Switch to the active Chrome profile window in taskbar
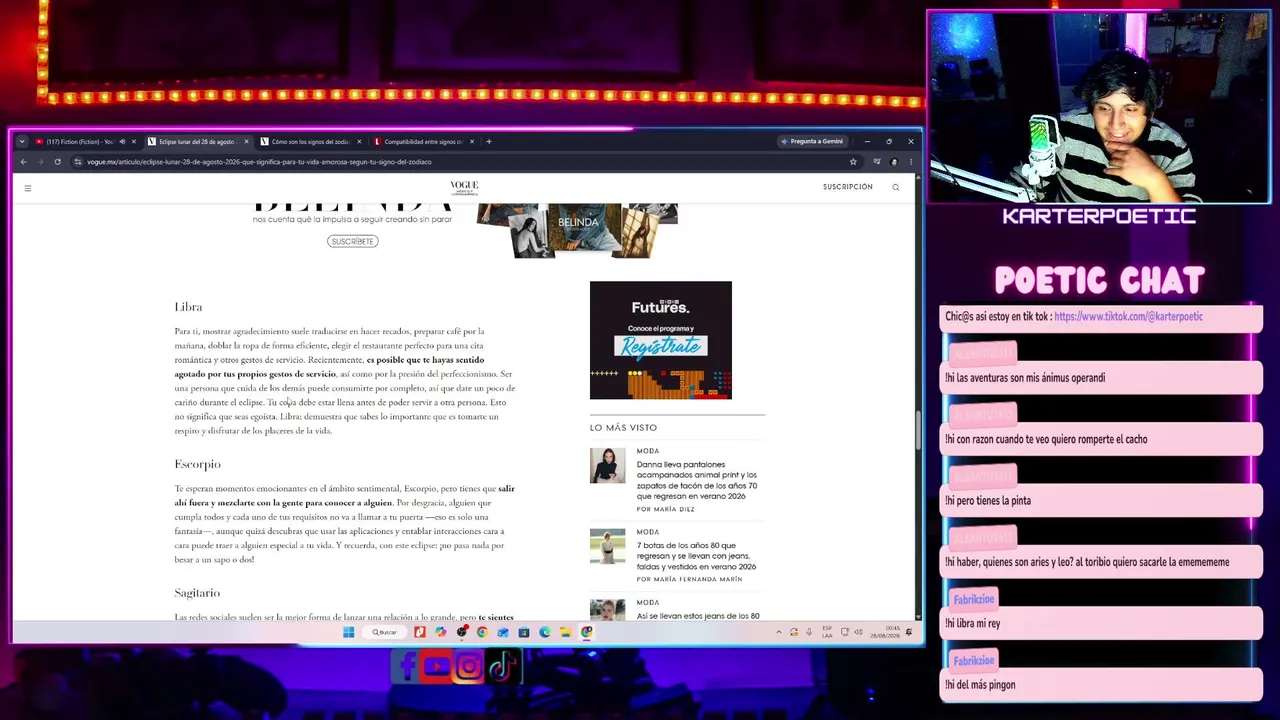 click(x=587, y=632)
